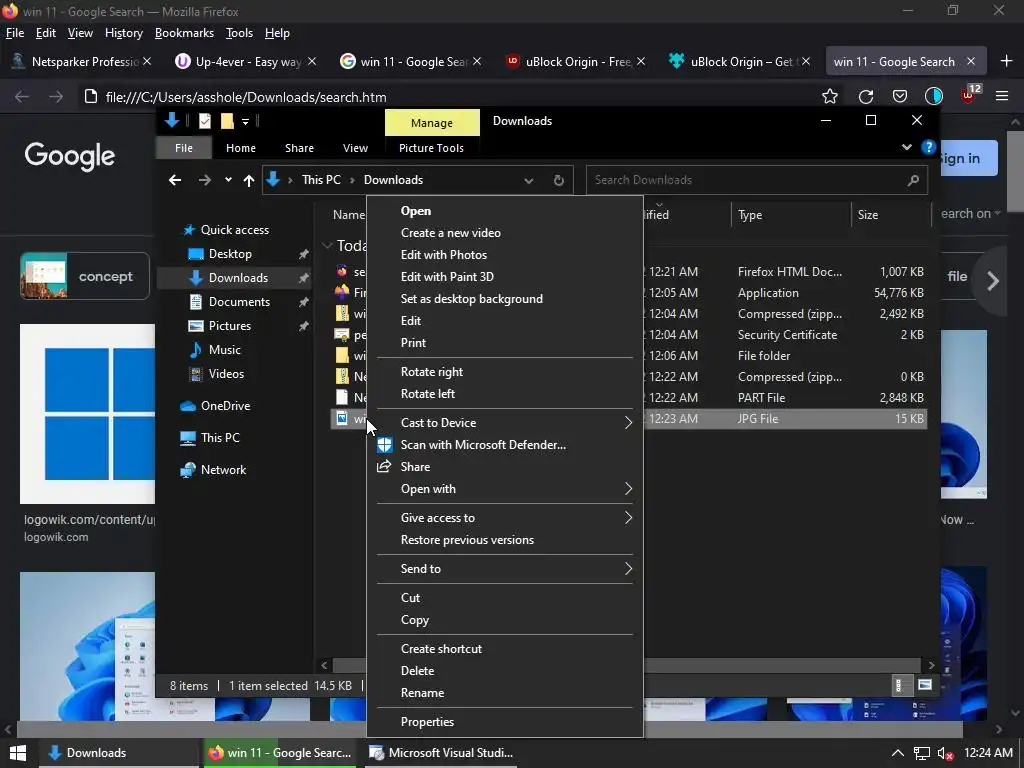
Task: Go up one folder level in Explorer
Action: tap(248, 180)
